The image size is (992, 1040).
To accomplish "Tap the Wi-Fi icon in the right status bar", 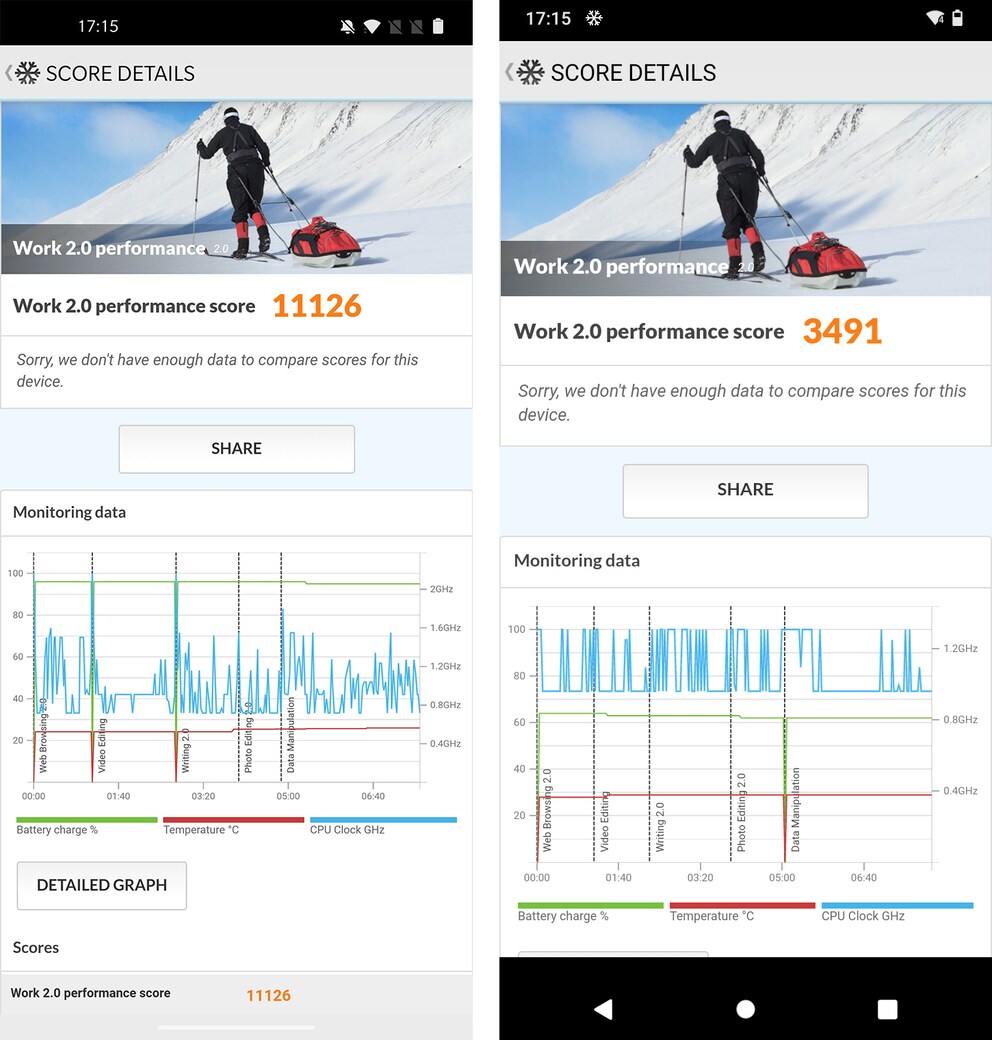I will pos(936,17).
